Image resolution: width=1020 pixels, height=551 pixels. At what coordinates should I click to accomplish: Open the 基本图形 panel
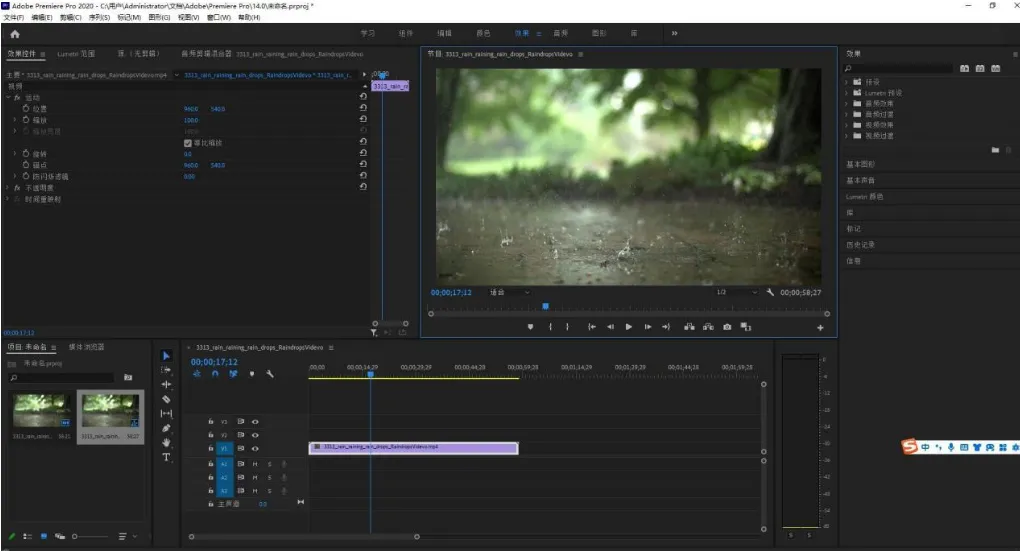coord(860,164)
